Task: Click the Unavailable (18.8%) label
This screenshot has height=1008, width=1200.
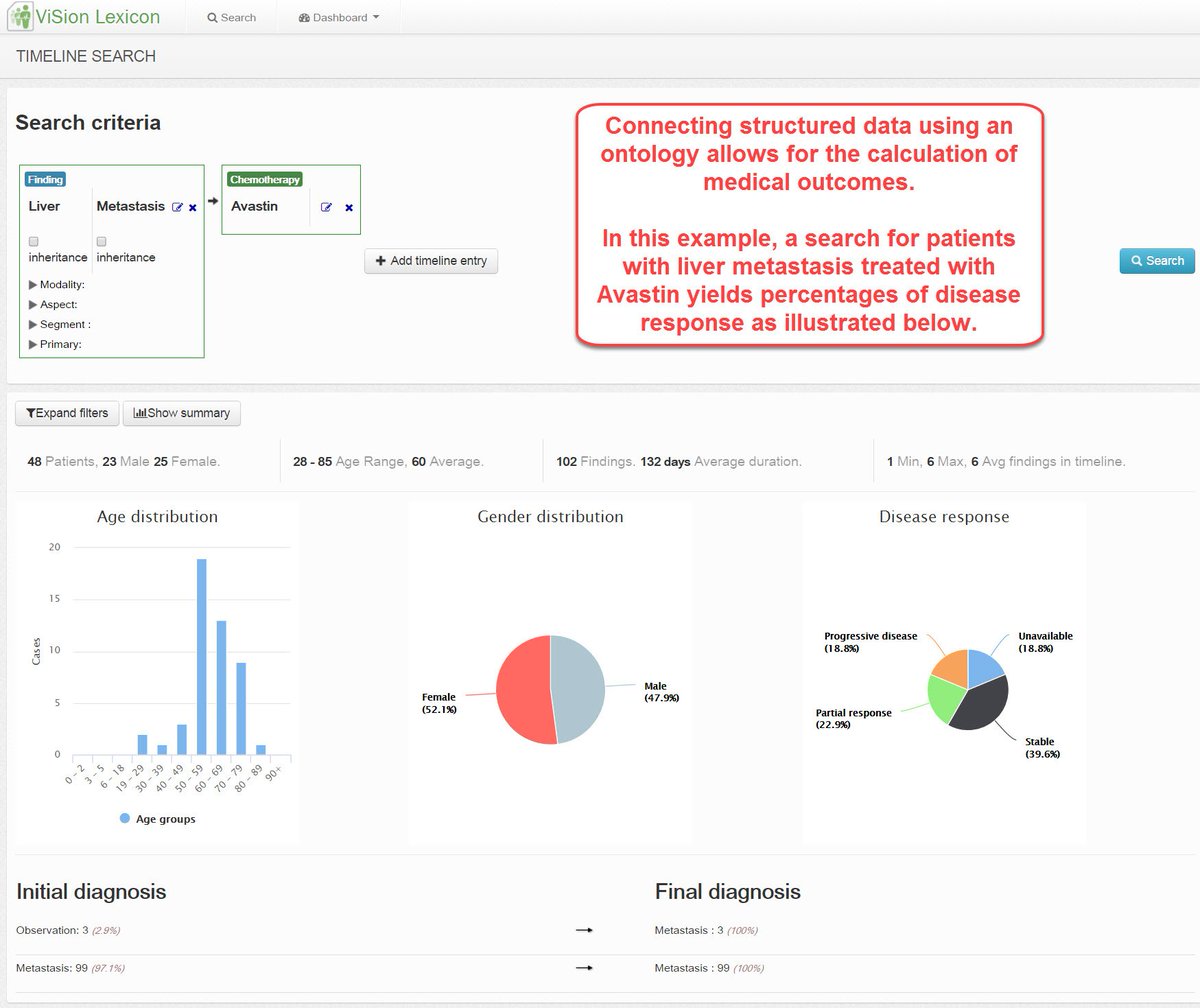Action: [x=1045, y=642]
